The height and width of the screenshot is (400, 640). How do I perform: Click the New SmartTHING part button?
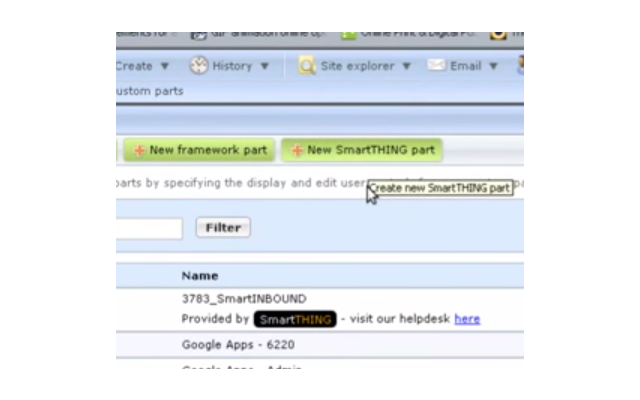point(362,150)
